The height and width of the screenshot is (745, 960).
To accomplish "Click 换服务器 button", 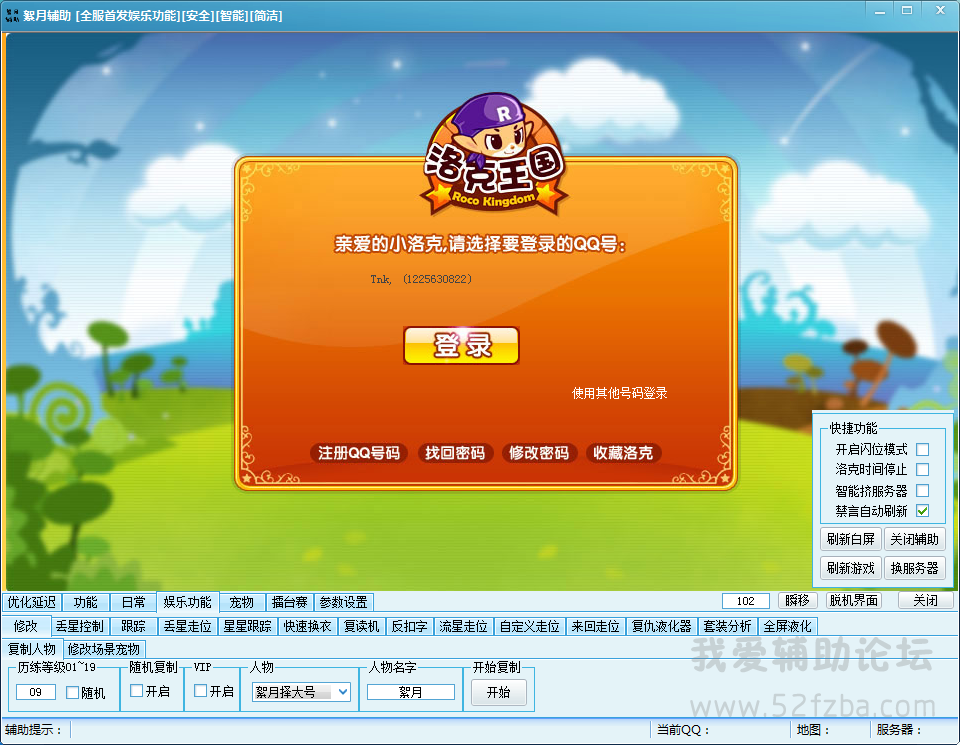I will pyautogui.click(x=914, y=568).
